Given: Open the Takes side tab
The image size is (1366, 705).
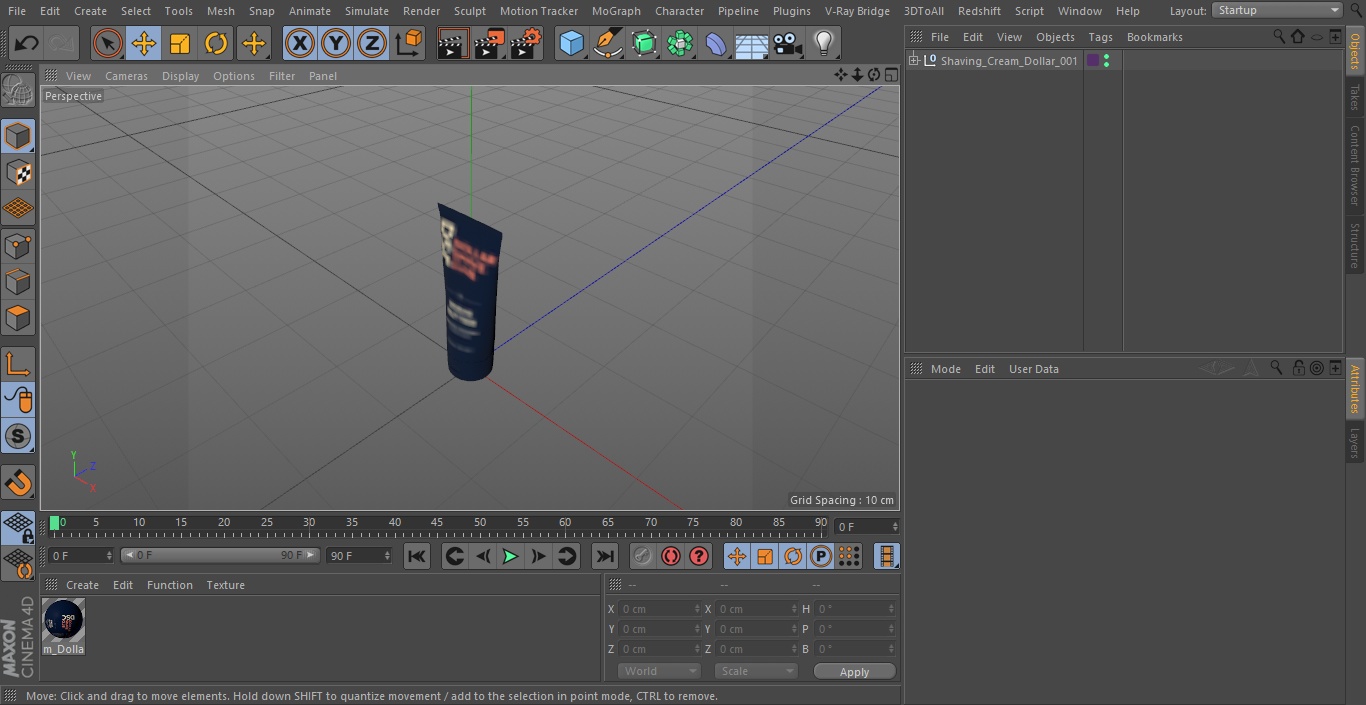Looking at the screenshot, I should pos(1355,97).
